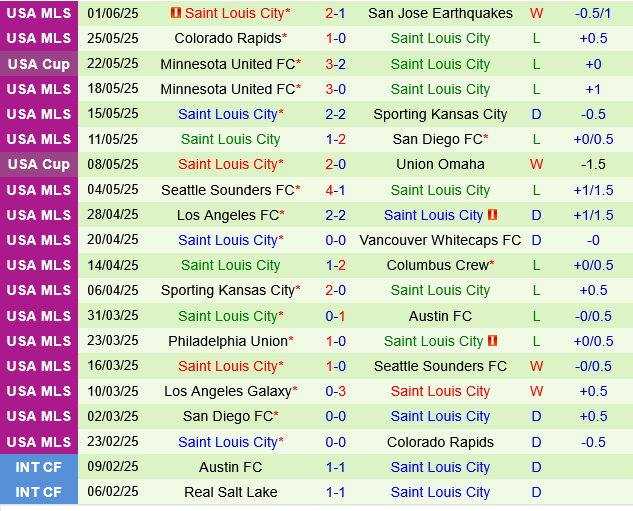Image resolution: width=633 pixels, height=511 pixels.
Task: Click Colorado Rapids in the 25/05/25 match
Action: tap(228, 38)
